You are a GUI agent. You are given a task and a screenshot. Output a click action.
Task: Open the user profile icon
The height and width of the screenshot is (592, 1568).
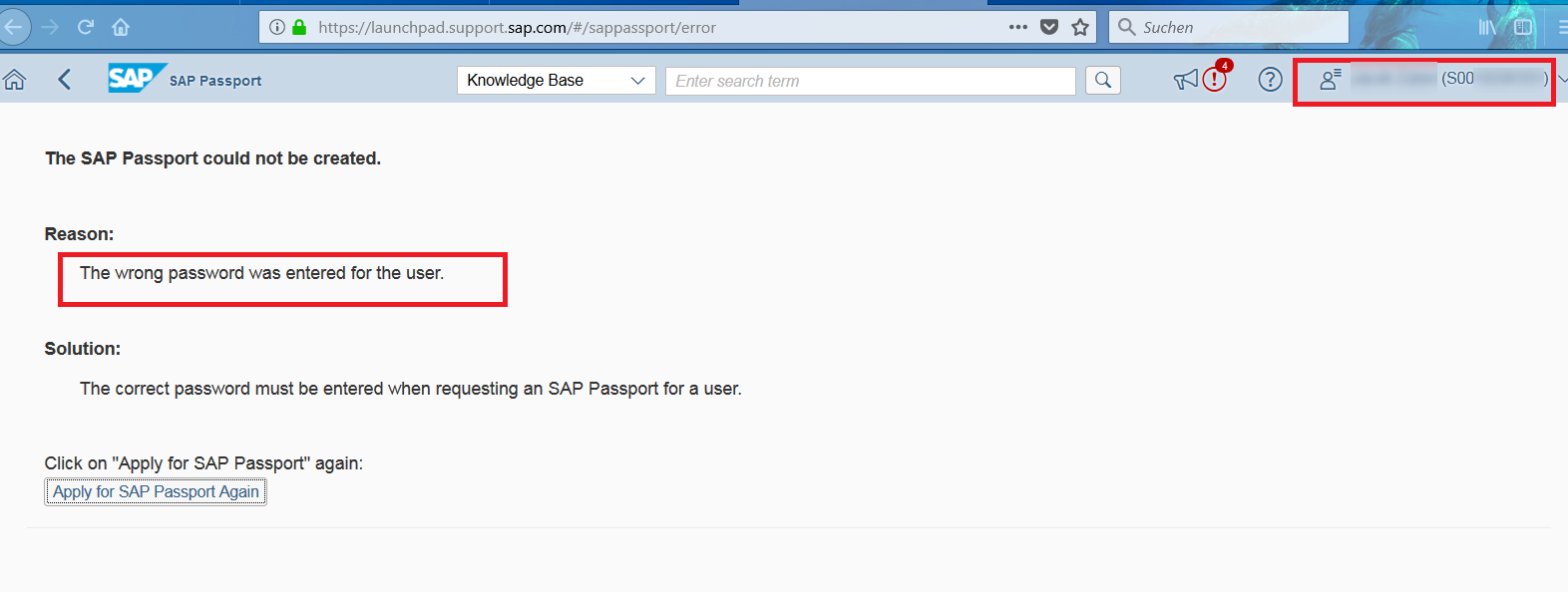tap(1330, 80)
